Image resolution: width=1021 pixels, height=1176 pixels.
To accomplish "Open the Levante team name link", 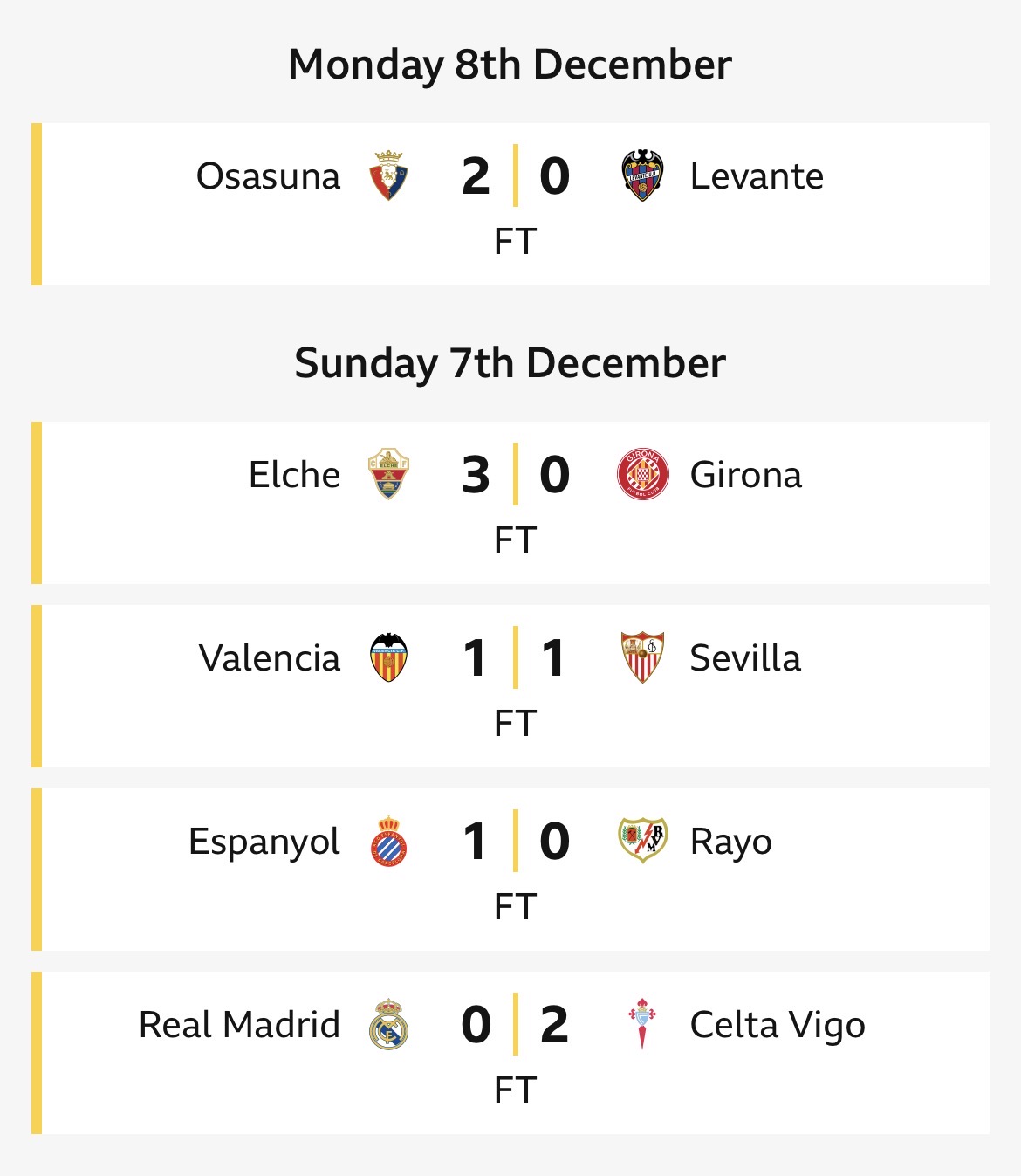I will click(757, 176).
